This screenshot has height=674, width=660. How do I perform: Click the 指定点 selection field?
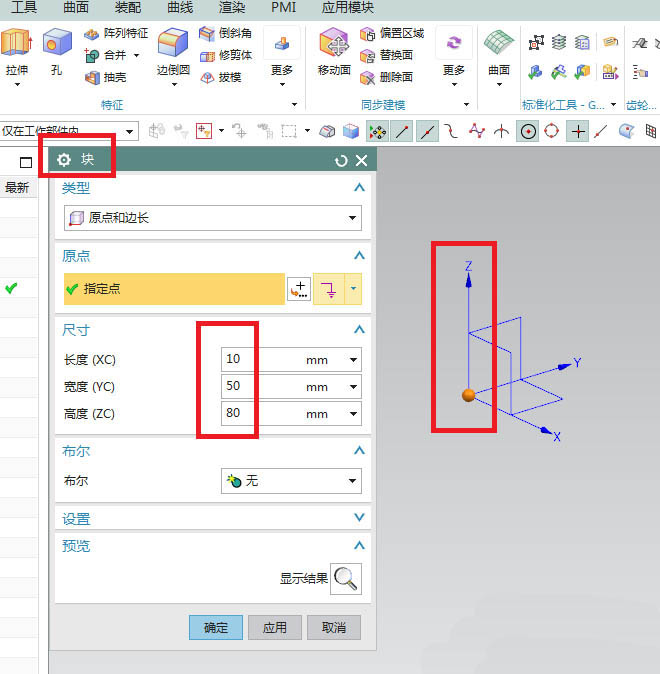pyautogui.click(x=174, y=289)
